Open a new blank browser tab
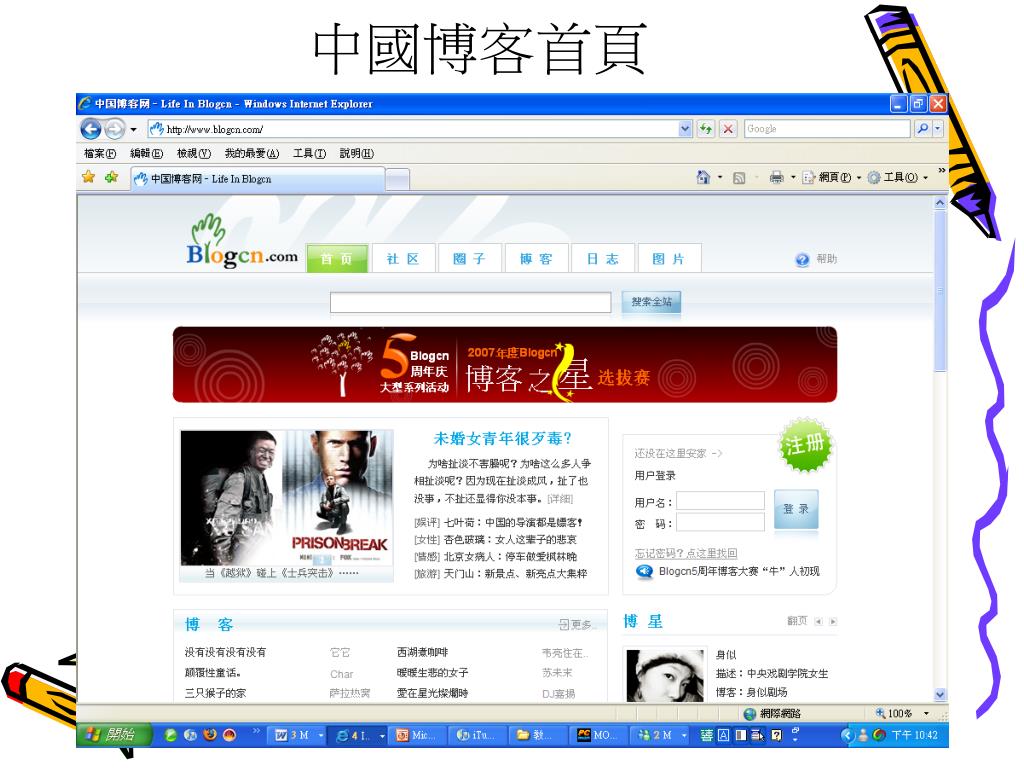1024x768 pixels. click(398, 179)
